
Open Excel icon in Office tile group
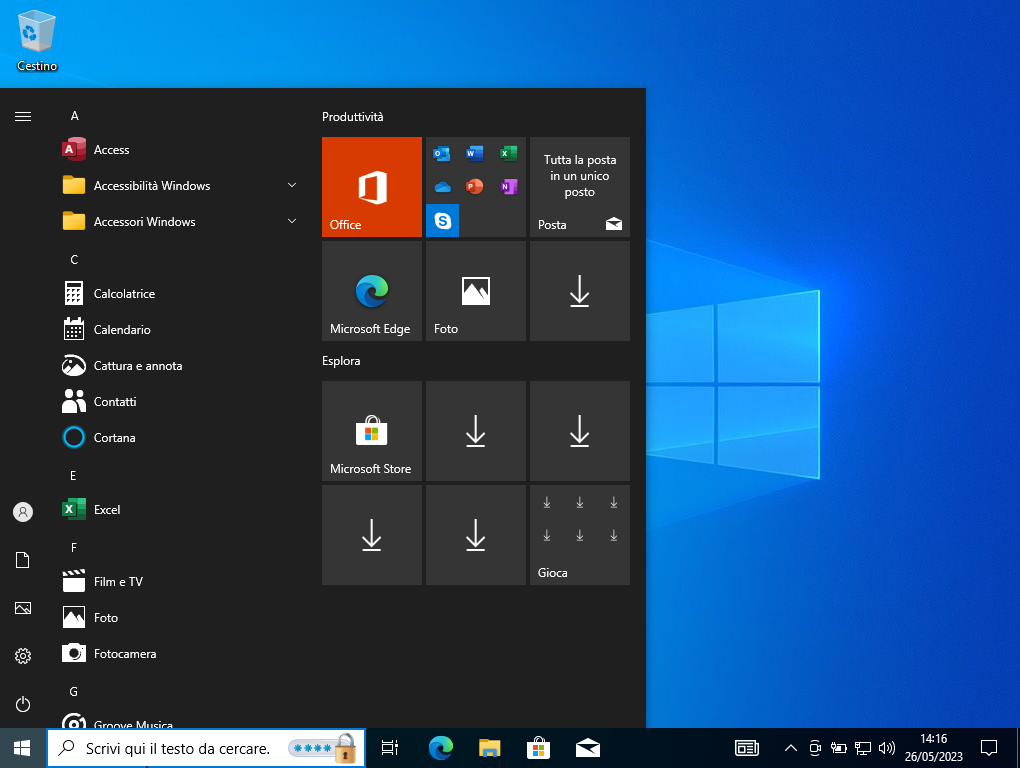[509, 153]
